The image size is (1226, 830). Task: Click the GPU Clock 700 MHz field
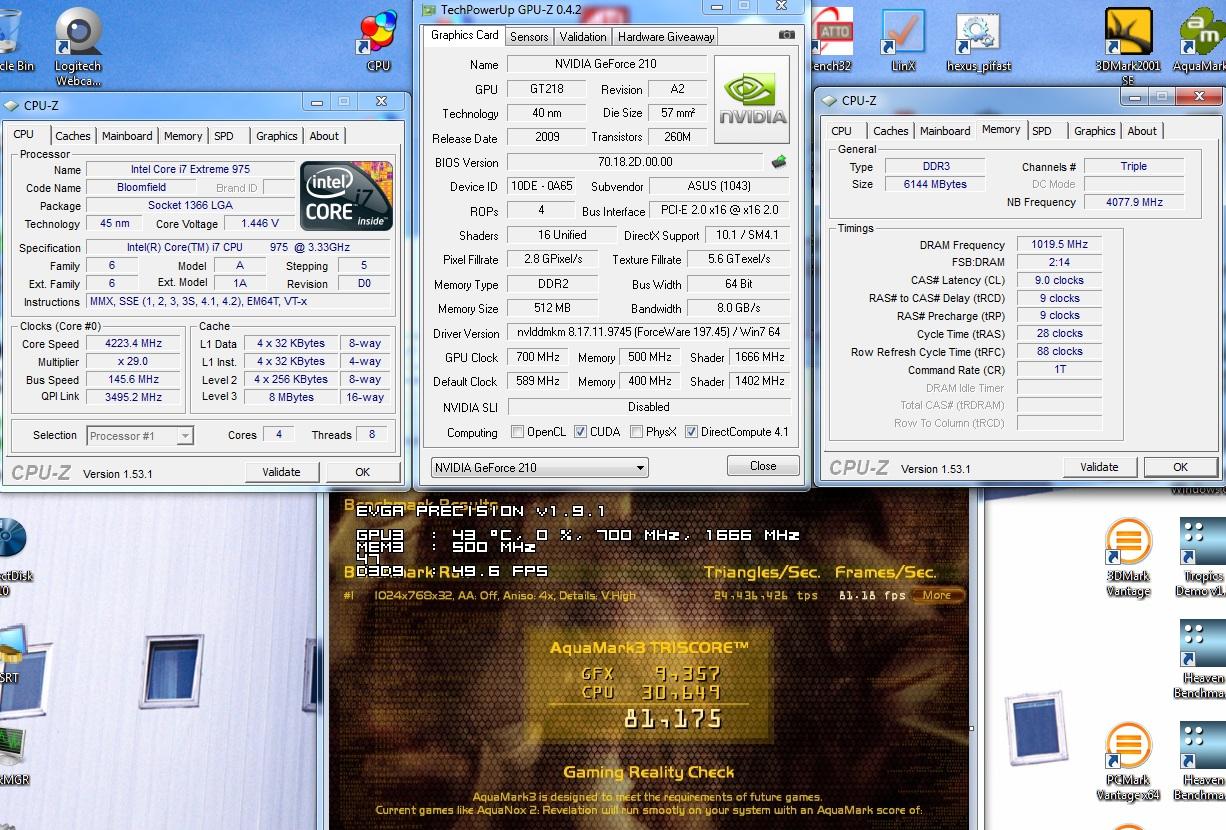[x=538, y=357]
